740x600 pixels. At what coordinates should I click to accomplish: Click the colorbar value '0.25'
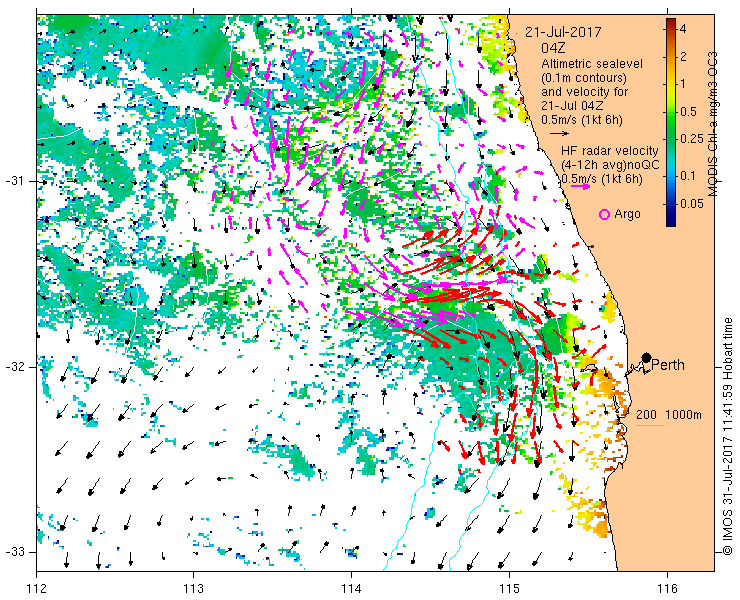[691, 138]
